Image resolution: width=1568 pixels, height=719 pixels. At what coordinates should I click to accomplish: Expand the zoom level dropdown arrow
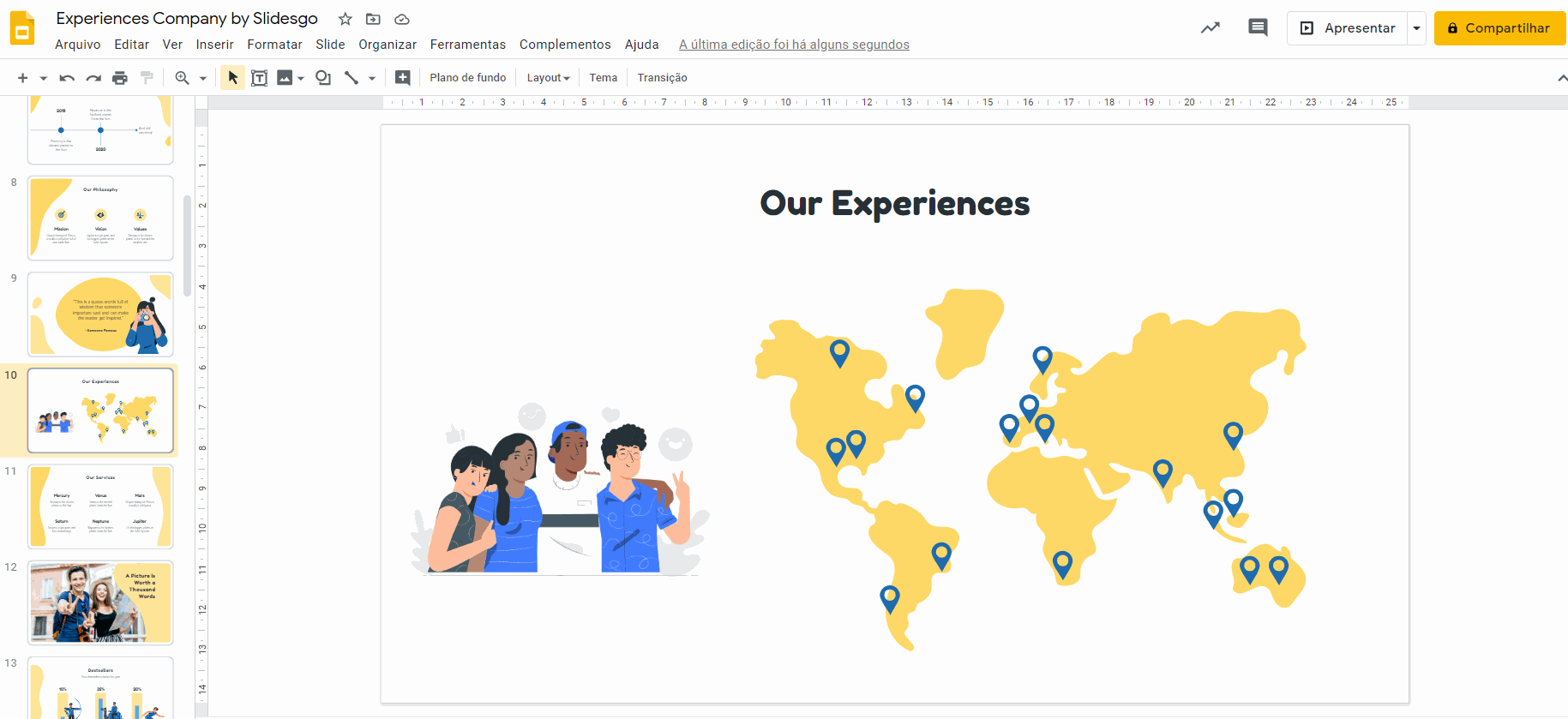point(203,78)
